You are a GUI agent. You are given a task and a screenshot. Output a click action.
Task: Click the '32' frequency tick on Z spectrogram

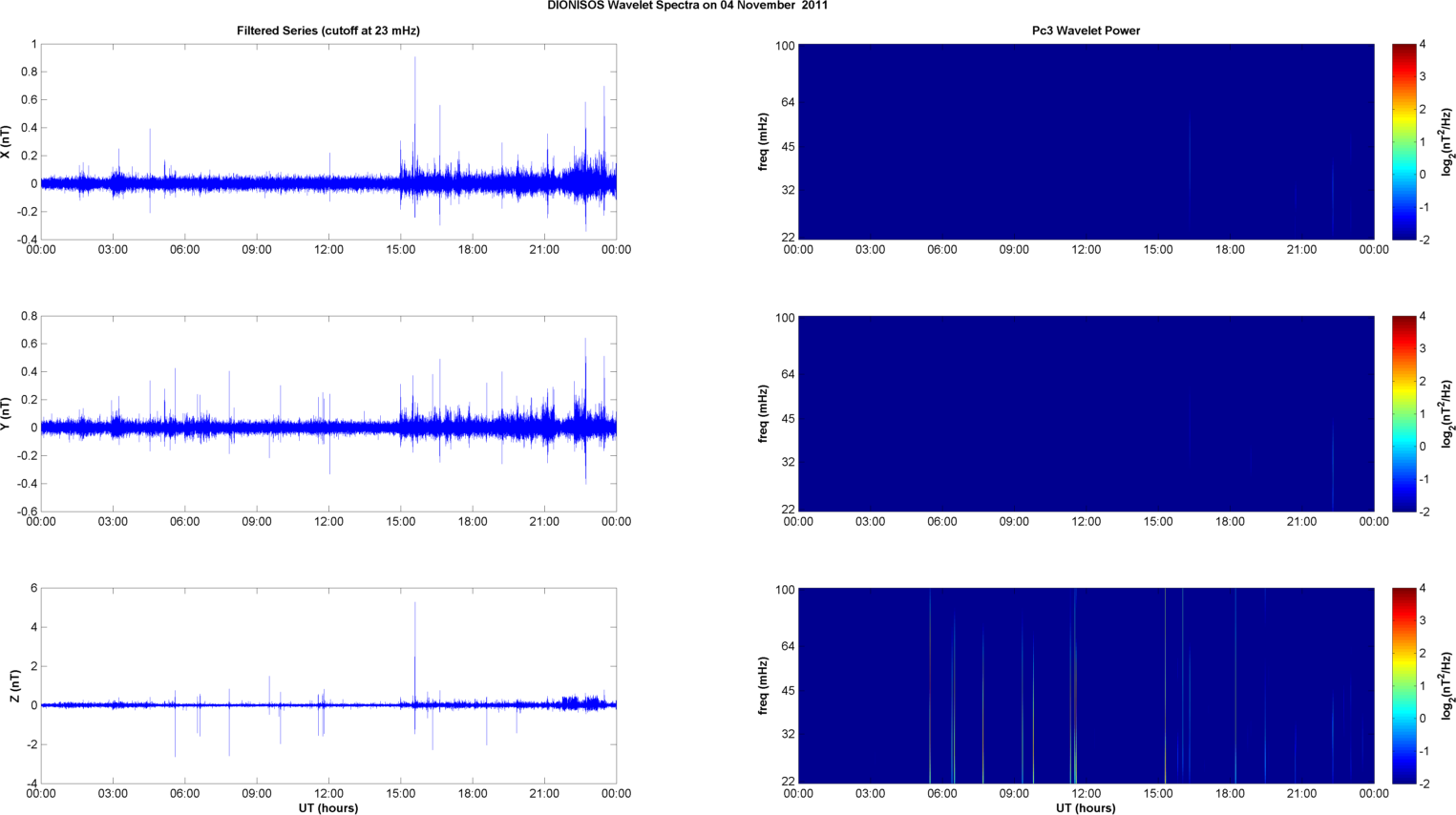pyautogui.click(x=788, y=734)
